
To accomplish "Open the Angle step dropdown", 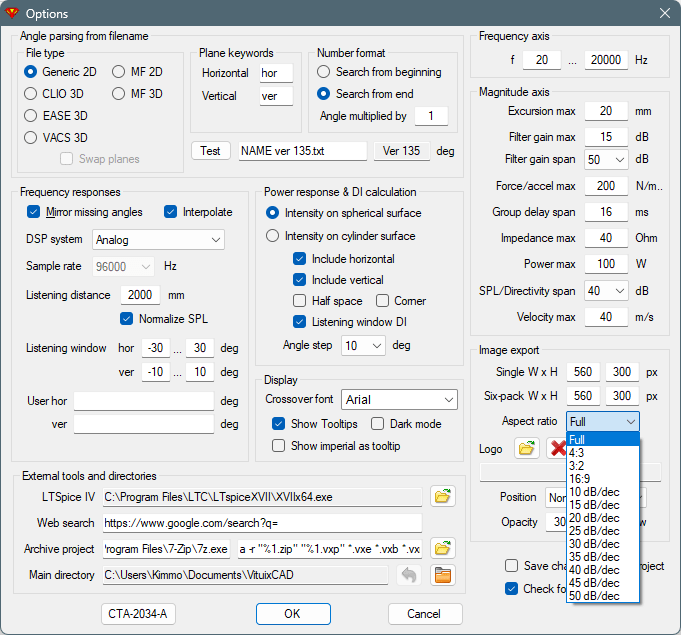I will (363, 346).
